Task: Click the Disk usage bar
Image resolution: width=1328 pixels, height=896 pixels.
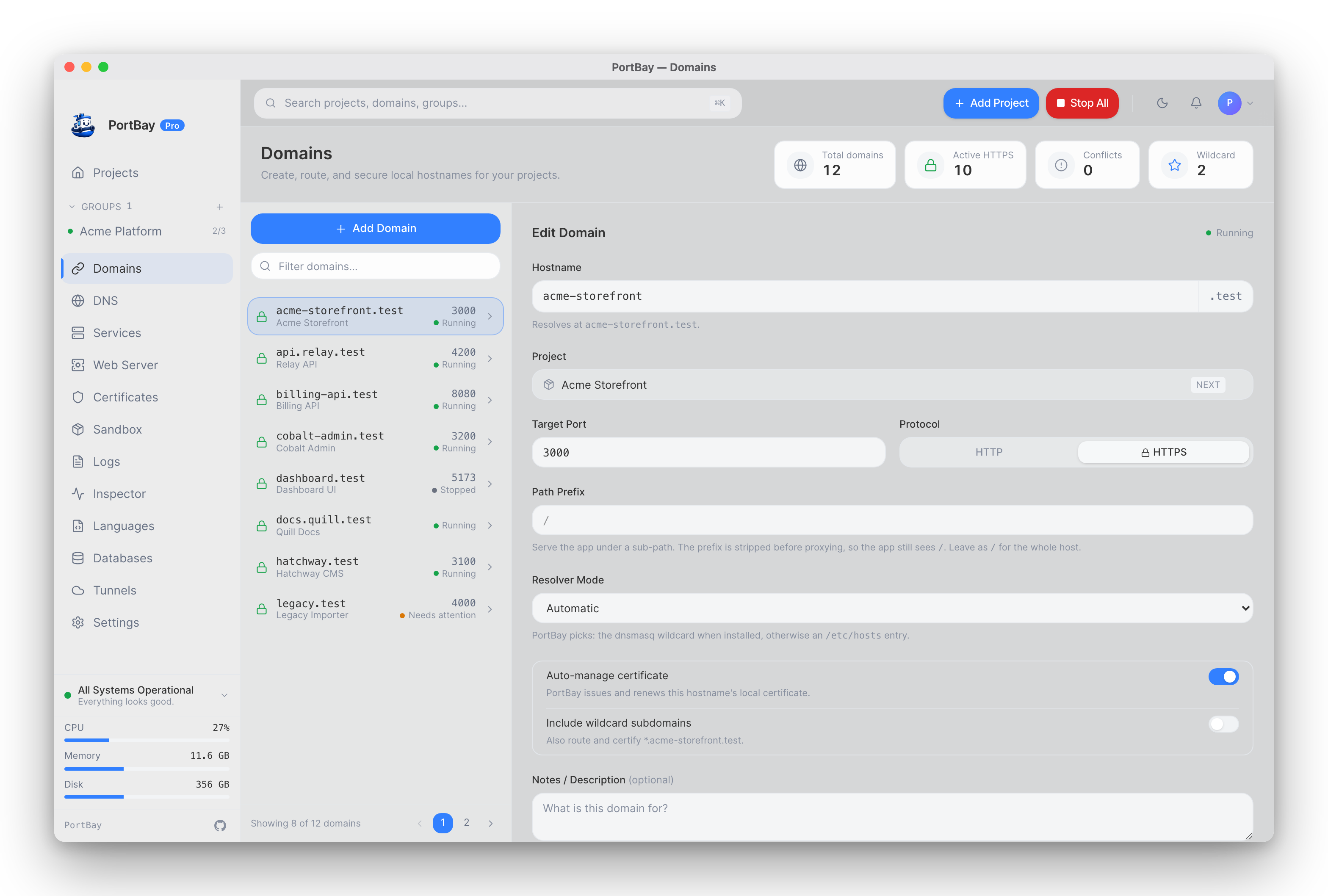Action: click(147, 797)
